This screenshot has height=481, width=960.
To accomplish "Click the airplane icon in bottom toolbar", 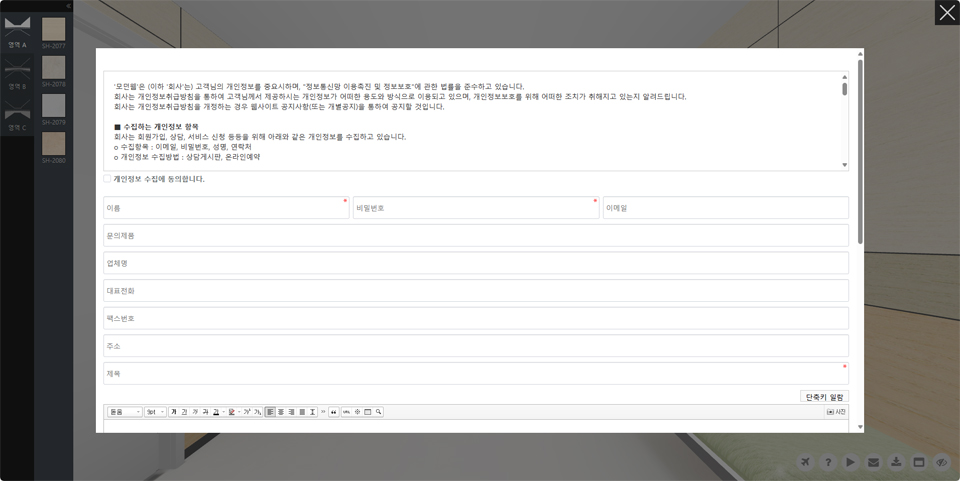I will [x=807, y=462].
